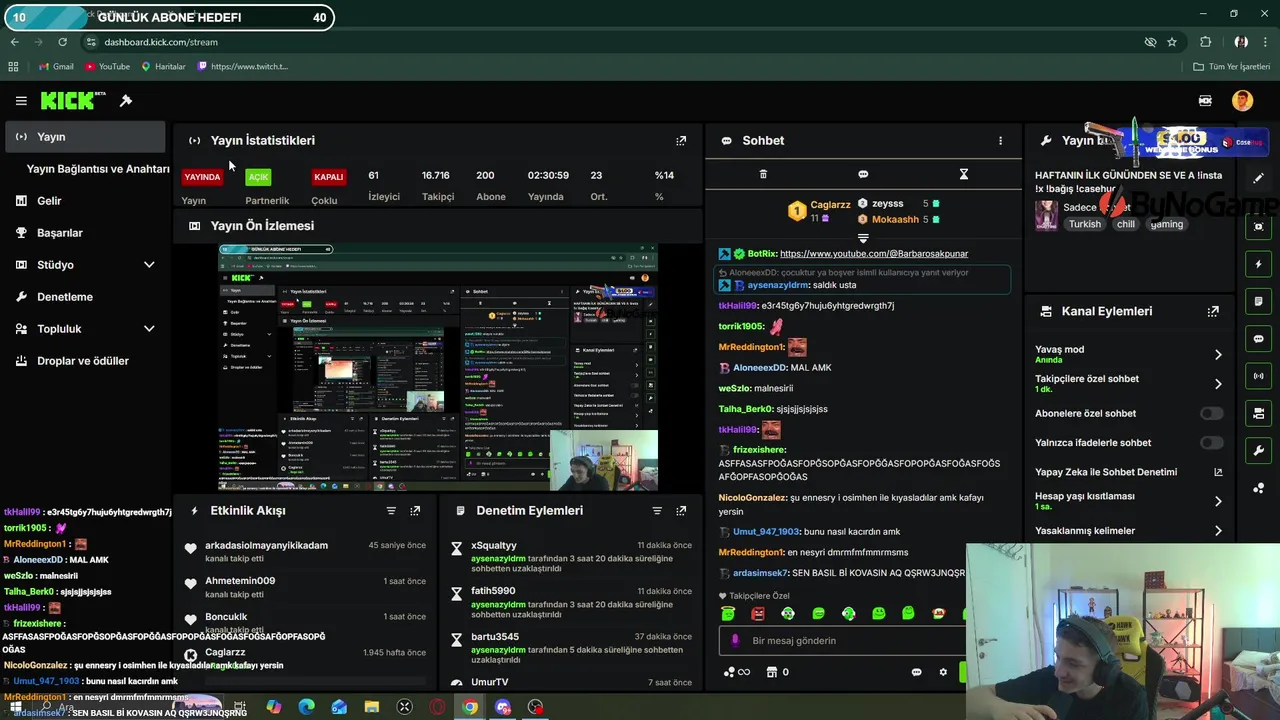Open Hesap yaşı kısıtlaması options arrow
The image size is (1280, 720).
coord(1218,501)
